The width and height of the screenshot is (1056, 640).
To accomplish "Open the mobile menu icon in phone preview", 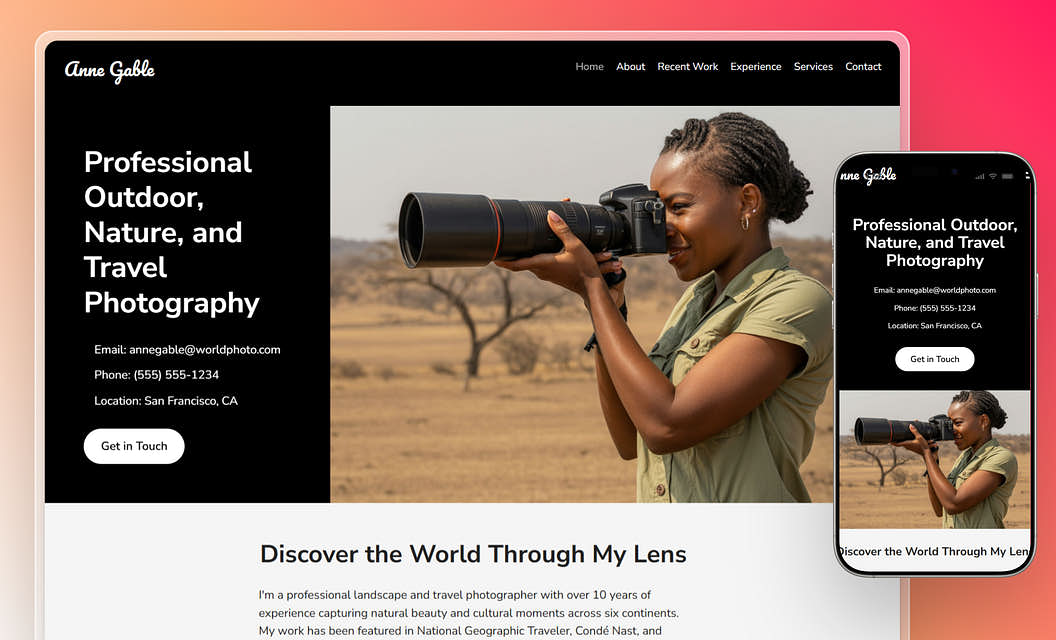I will [1027, 176].
